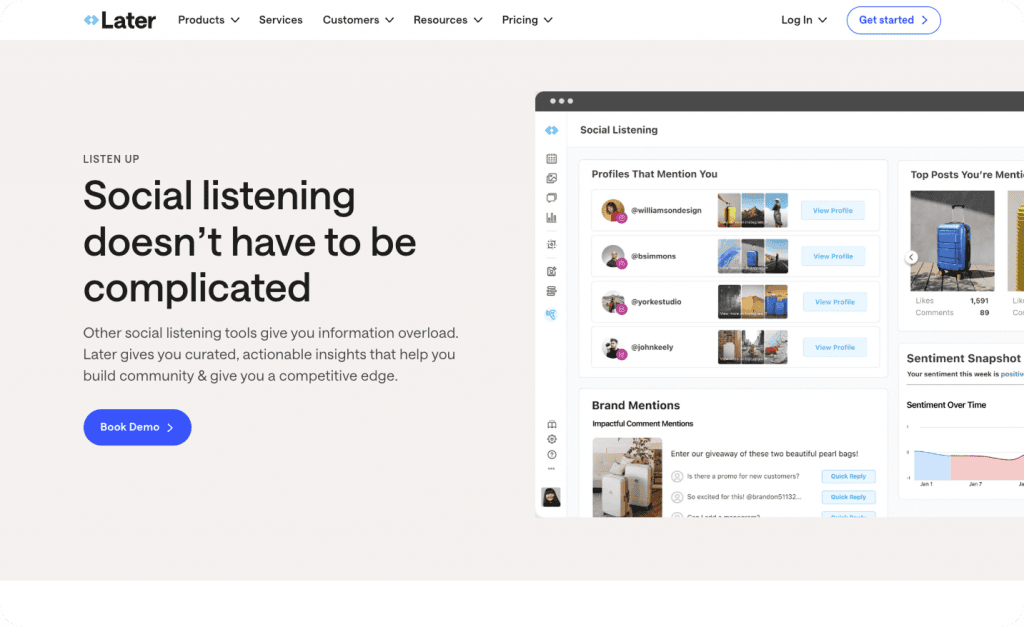The image size is (1024, 627).
Task: Open the blue suitcase top post thumbnail
Action: tap(952, 241)
